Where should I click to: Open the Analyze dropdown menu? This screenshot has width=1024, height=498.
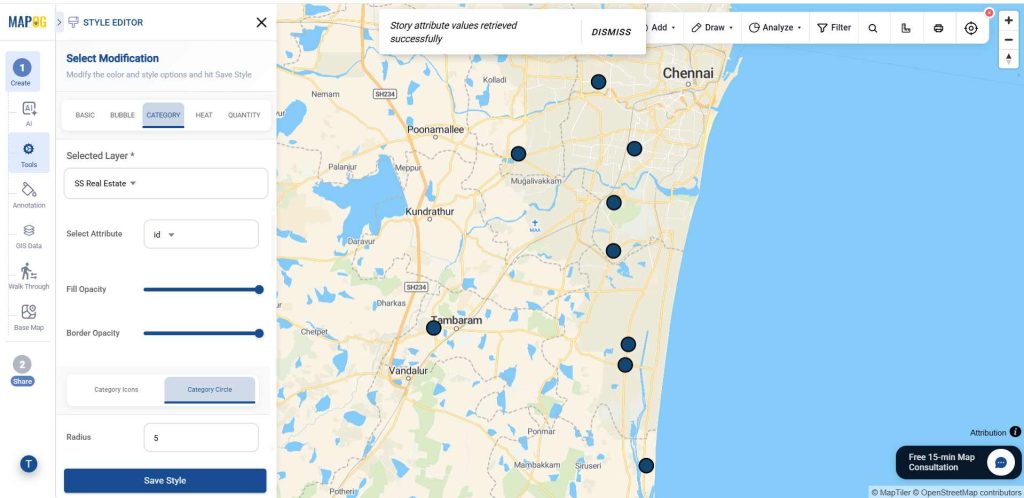pyautogui.click(x=775, y=27)
